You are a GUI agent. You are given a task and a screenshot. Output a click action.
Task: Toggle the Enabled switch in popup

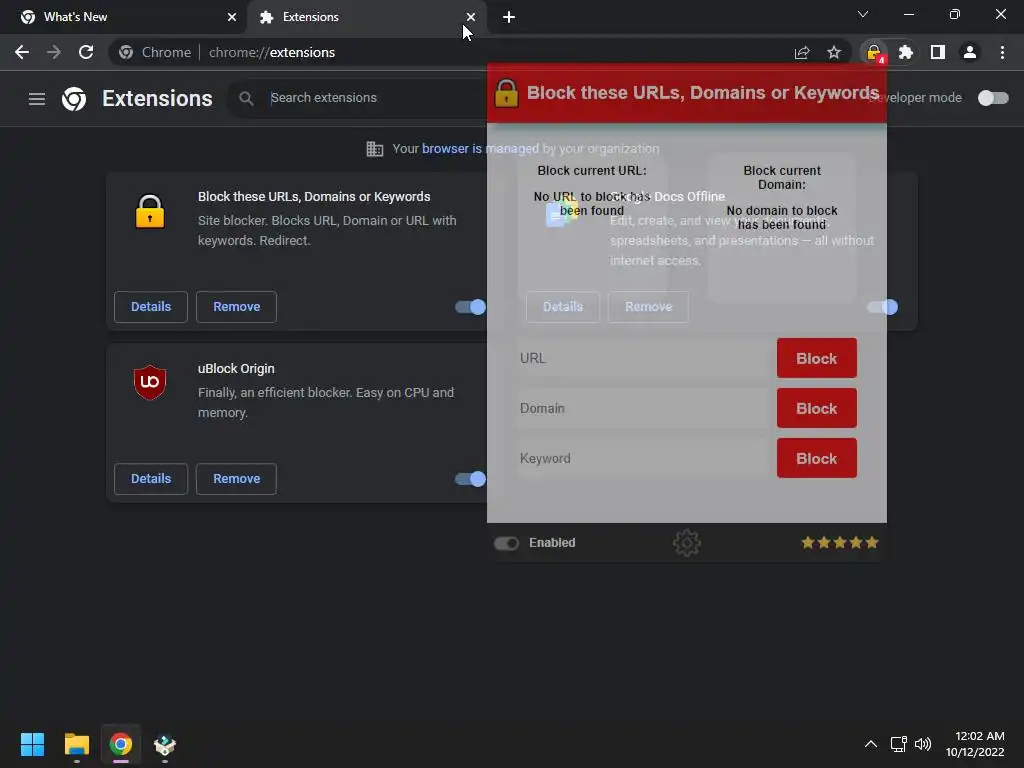(506, 543)
